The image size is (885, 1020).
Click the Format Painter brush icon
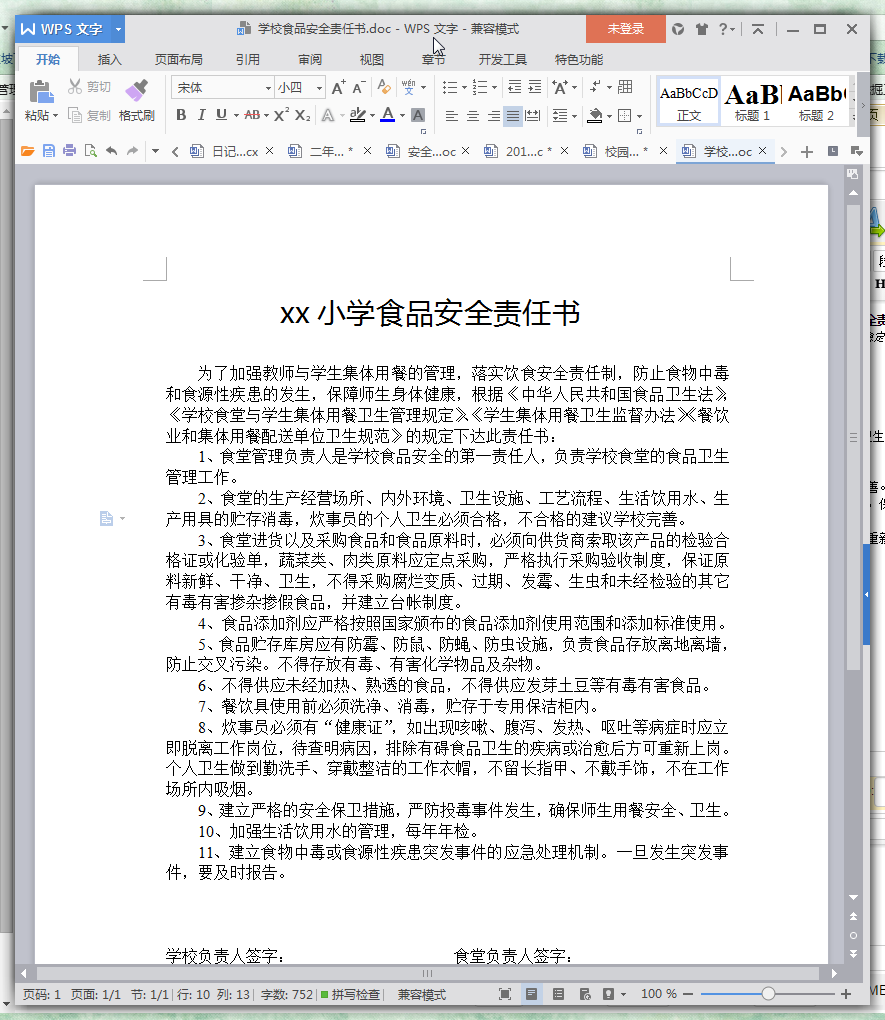coord(137,90)
